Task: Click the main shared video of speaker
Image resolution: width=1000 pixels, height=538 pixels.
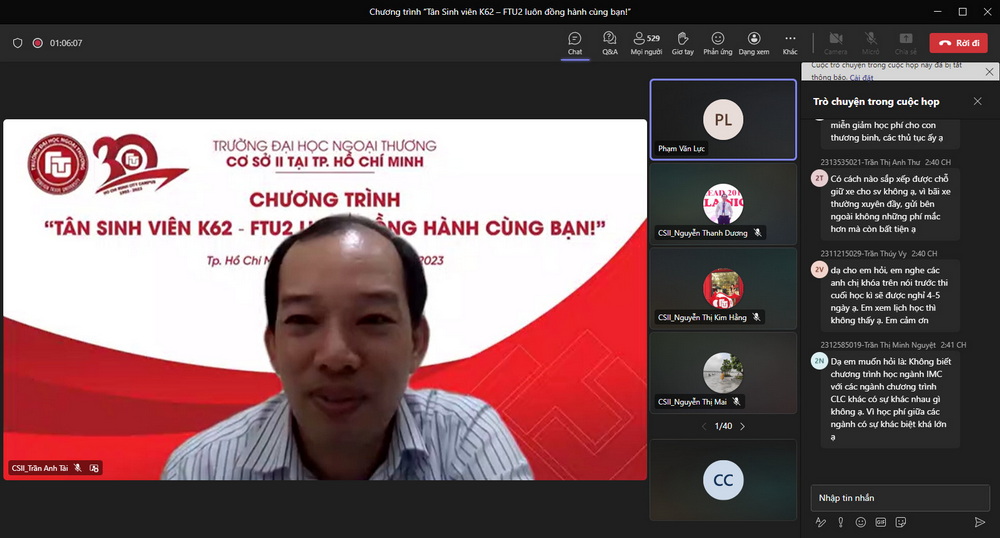Action: pyautogui.click(x=325, y=300)
